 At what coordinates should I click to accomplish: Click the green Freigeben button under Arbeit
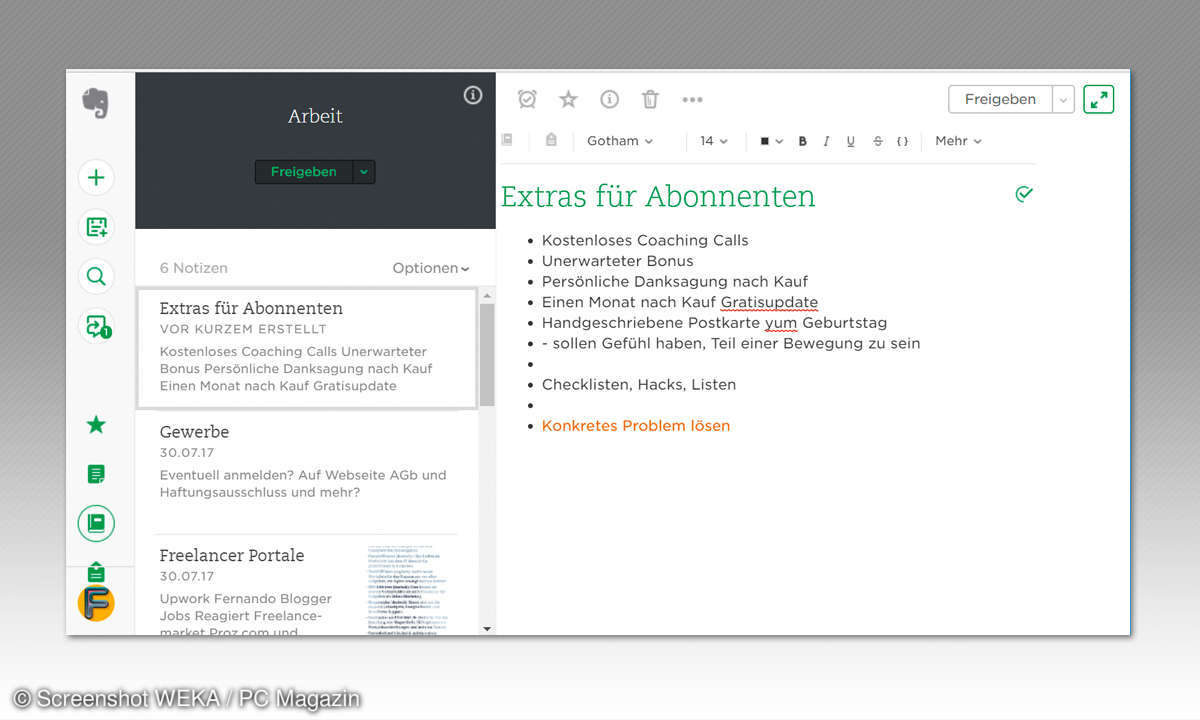pos(304,172)
